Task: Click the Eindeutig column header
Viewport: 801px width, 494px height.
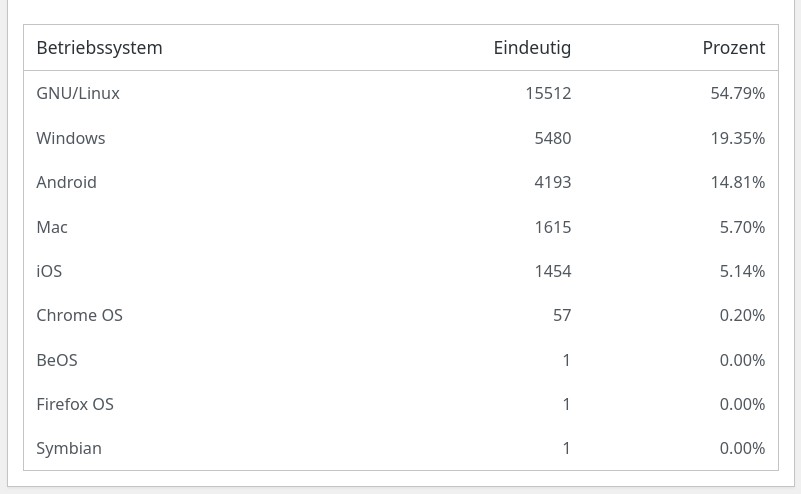Action: click(532, 48)
